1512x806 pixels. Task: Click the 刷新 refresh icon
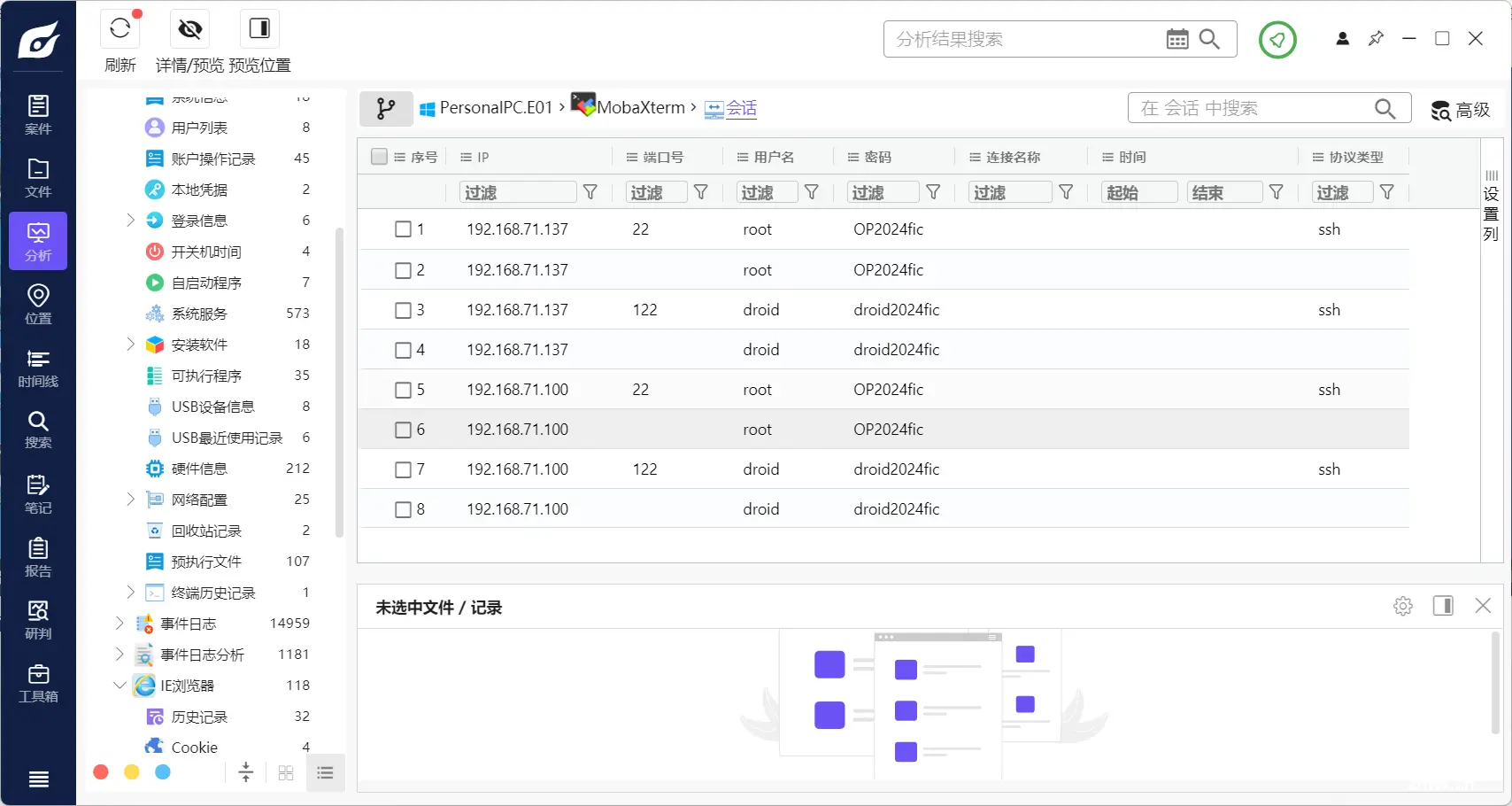pos(120,28)
